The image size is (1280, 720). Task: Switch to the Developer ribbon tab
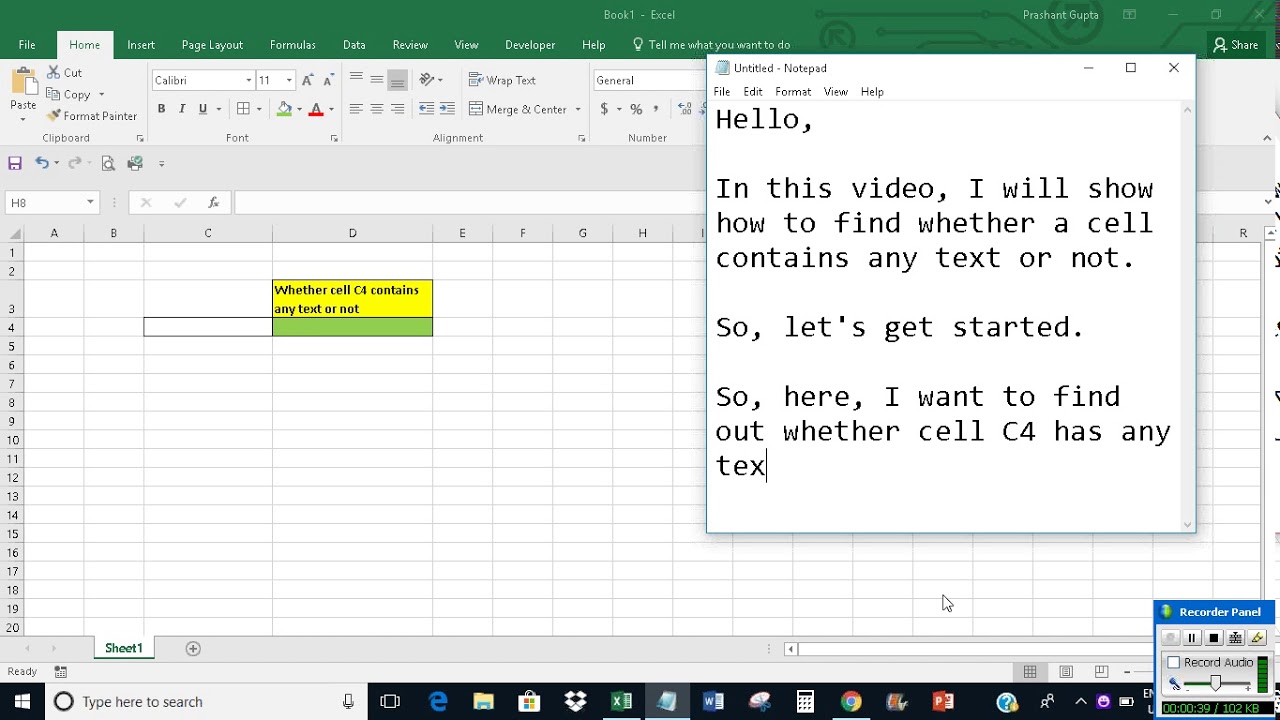pyautogui.click(x=530, y=45)
